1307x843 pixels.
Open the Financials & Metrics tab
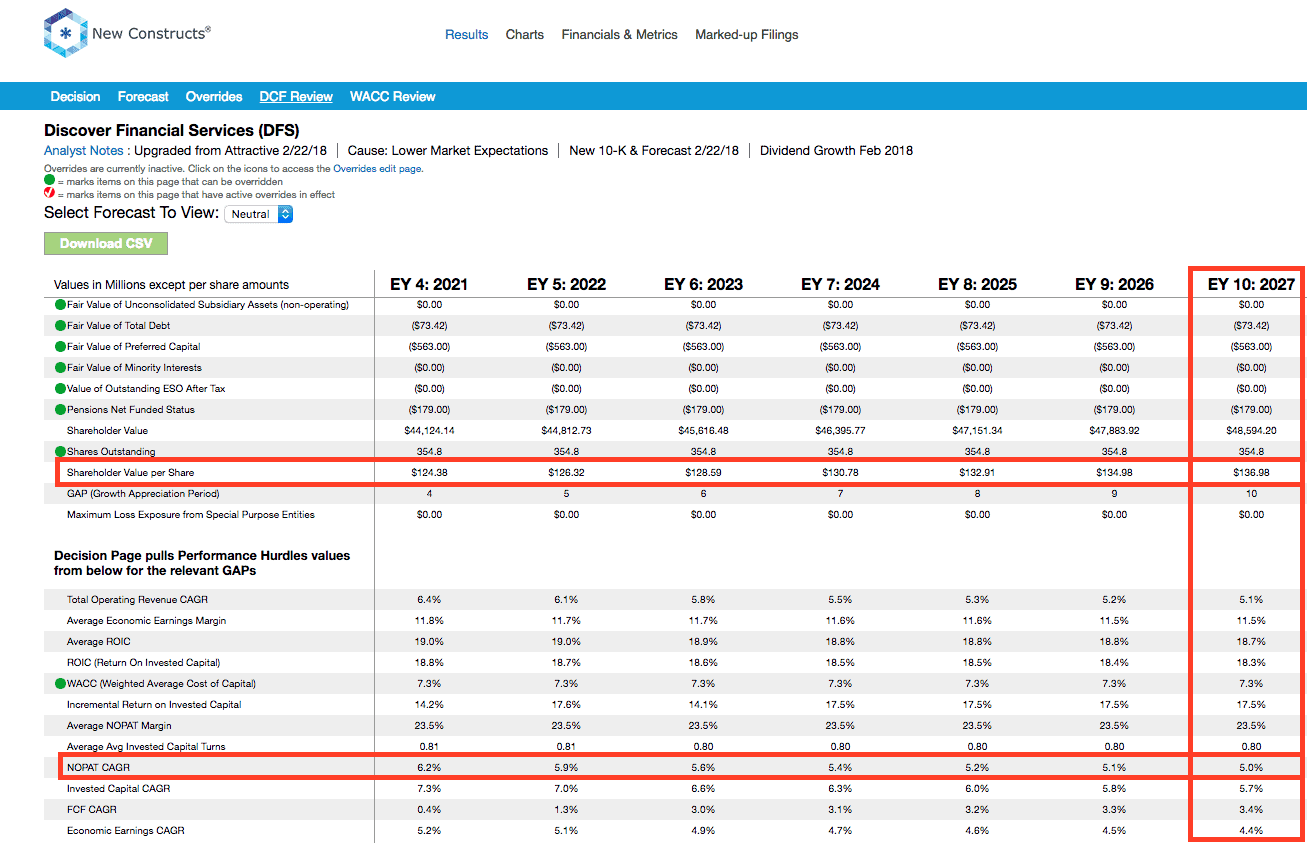(620, 35)
